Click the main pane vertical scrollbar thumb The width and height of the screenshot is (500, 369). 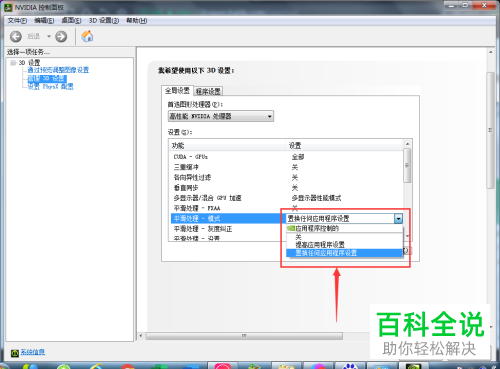(490, 130)
